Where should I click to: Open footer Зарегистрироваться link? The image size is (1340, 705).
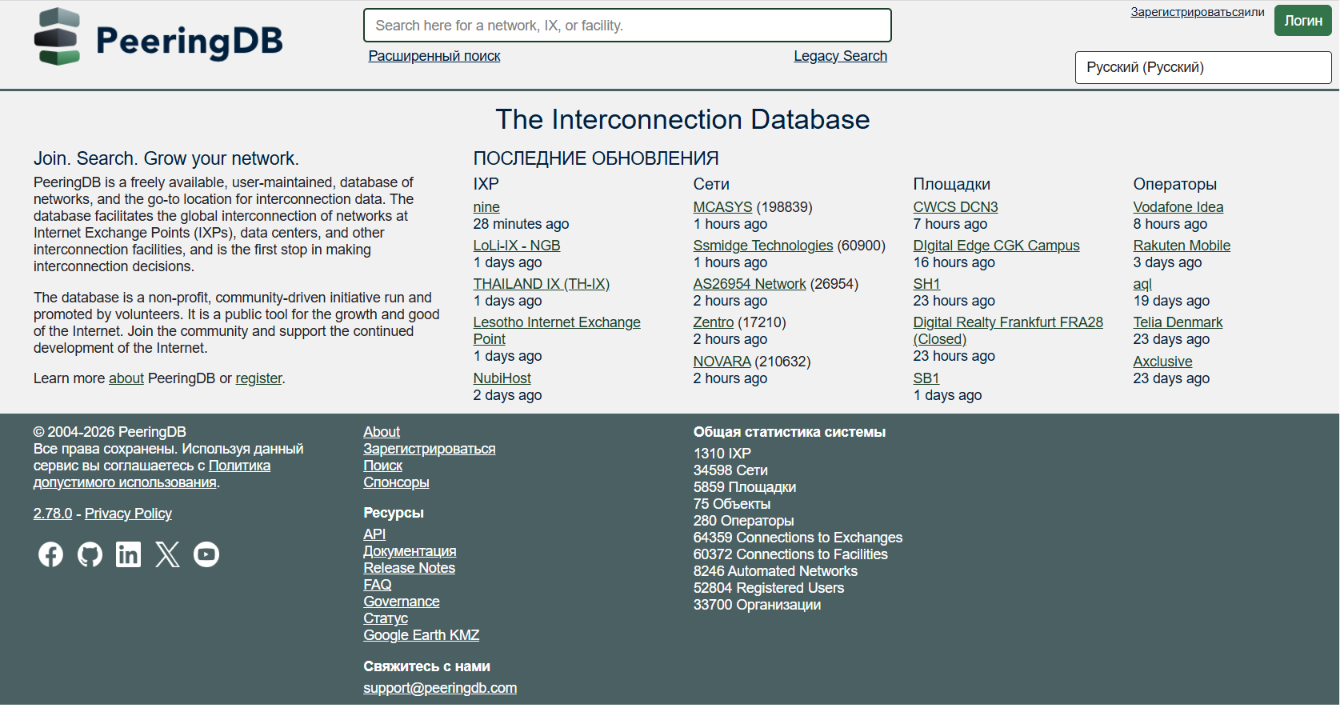(429, 449)
